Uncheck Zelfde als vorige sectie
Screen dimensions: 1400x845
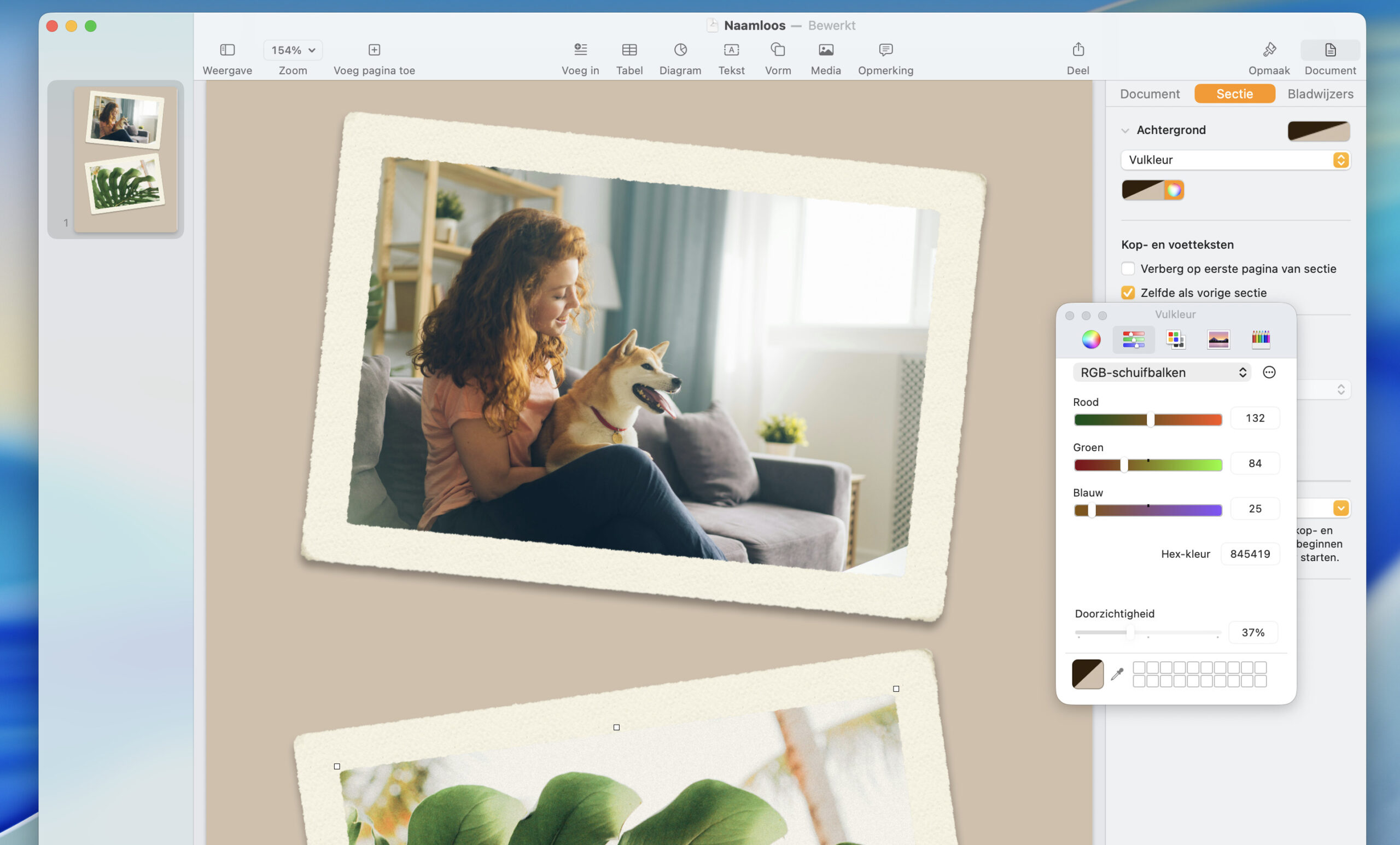pos(1127,293)
